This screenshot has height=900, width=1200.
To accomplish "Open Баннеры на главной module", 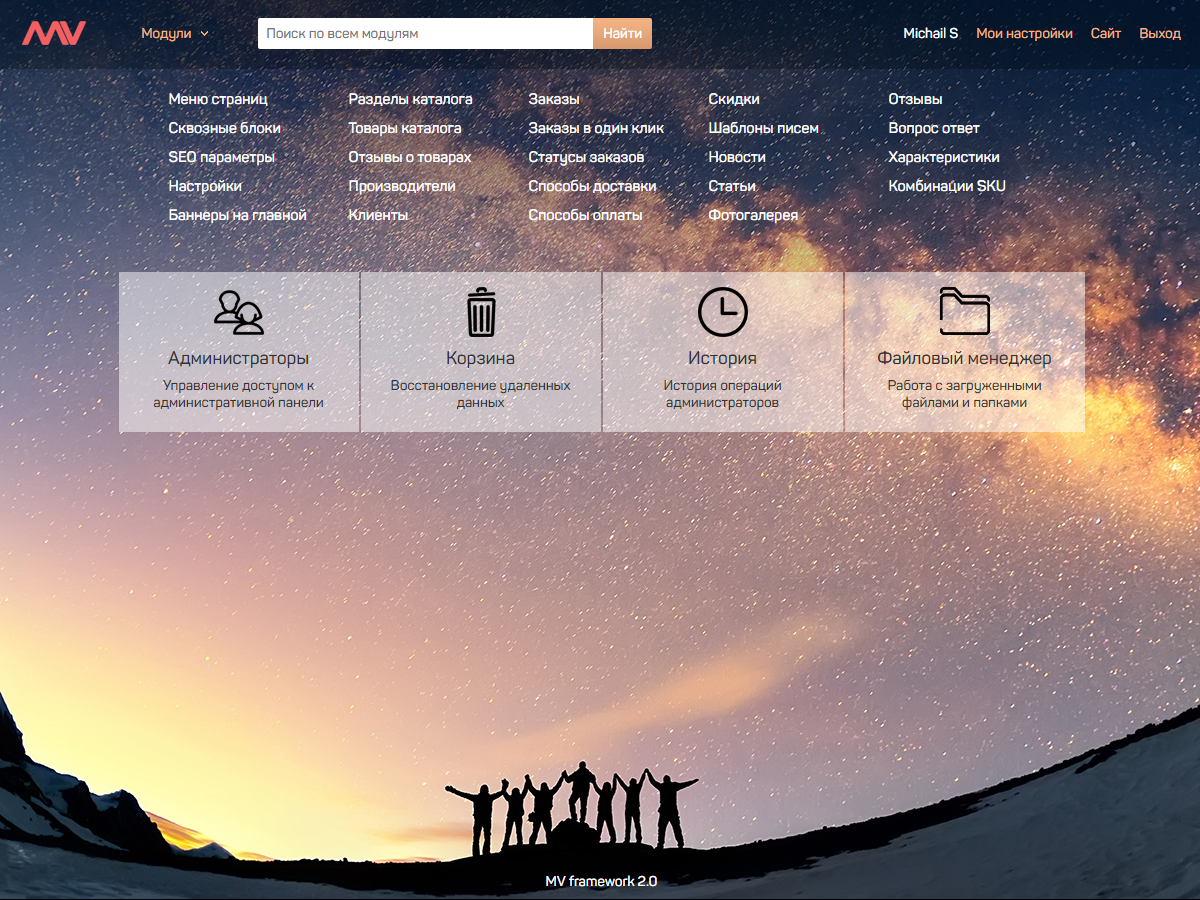I will point(237,215).
